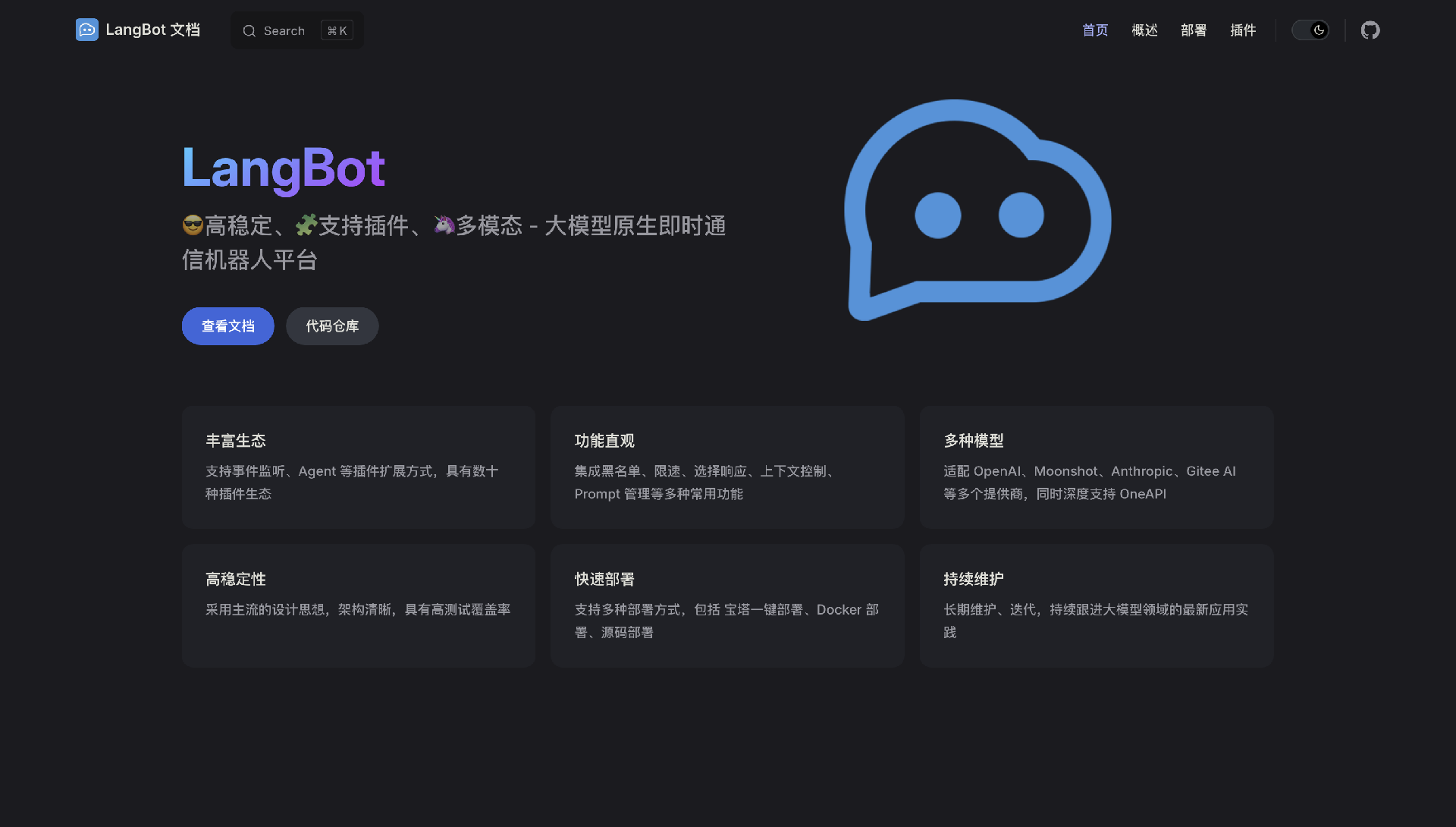Viewport: 1456px width, 827px height.
Task: Select the 多种模型 feature card title
Action: click(x=974, y=441)
